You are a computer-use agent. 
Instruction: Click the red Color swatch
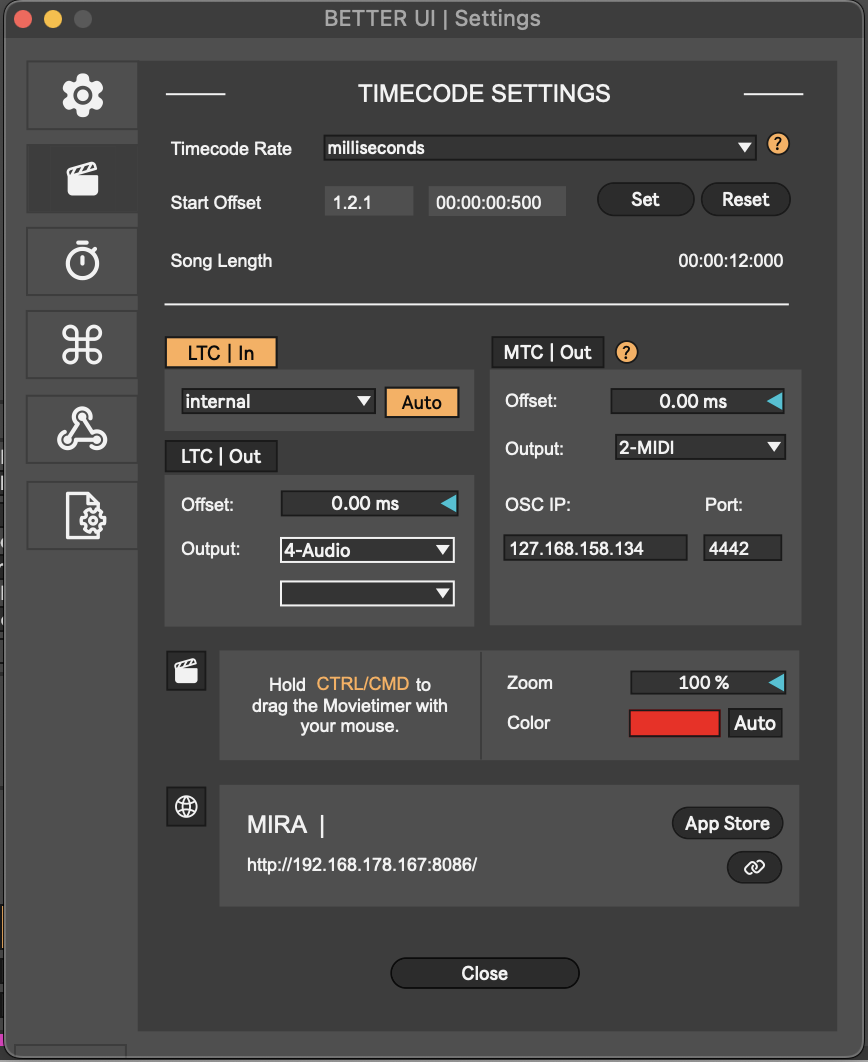coord(674,723)
